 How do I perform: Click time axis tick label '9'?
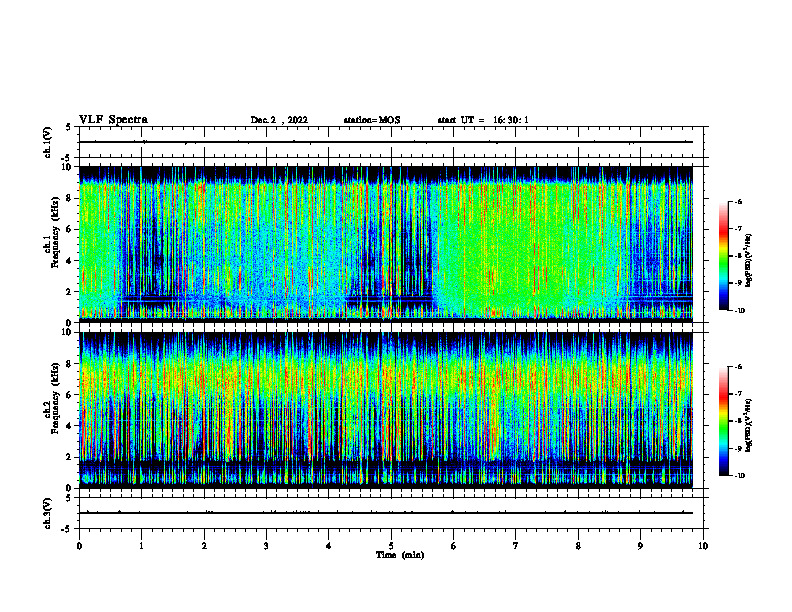[x=640, y=546]
